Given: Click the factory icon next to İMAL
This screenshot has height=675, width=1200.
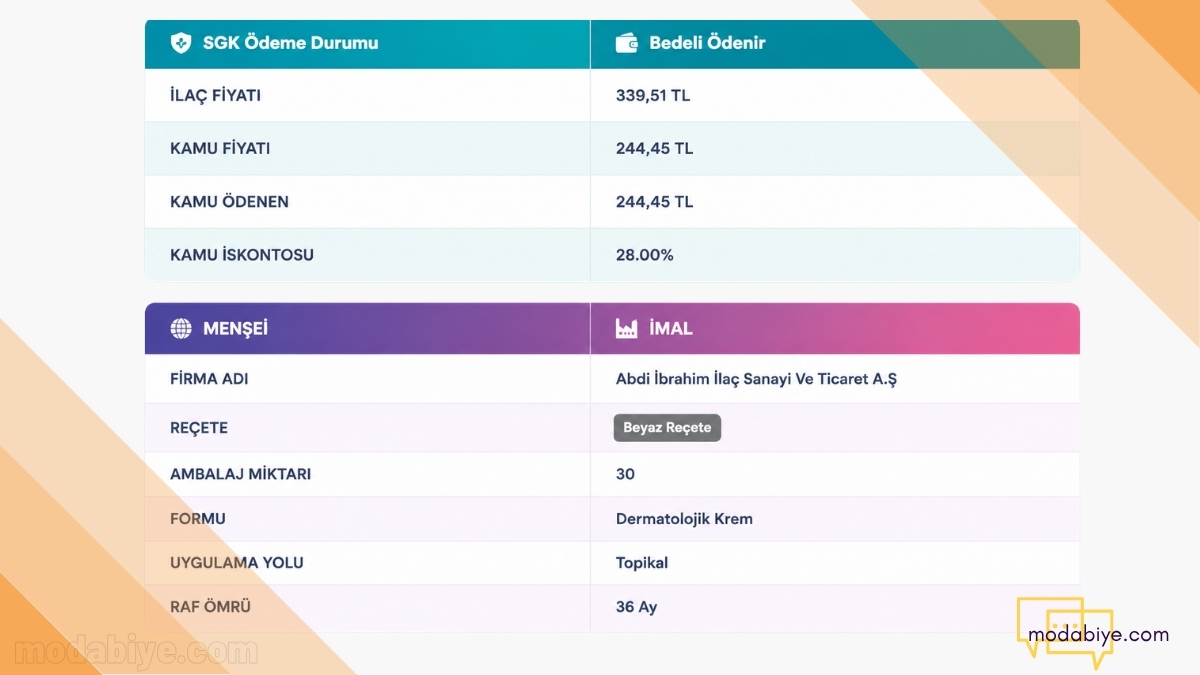Looking at the screenshot, I should click(627, 328).
